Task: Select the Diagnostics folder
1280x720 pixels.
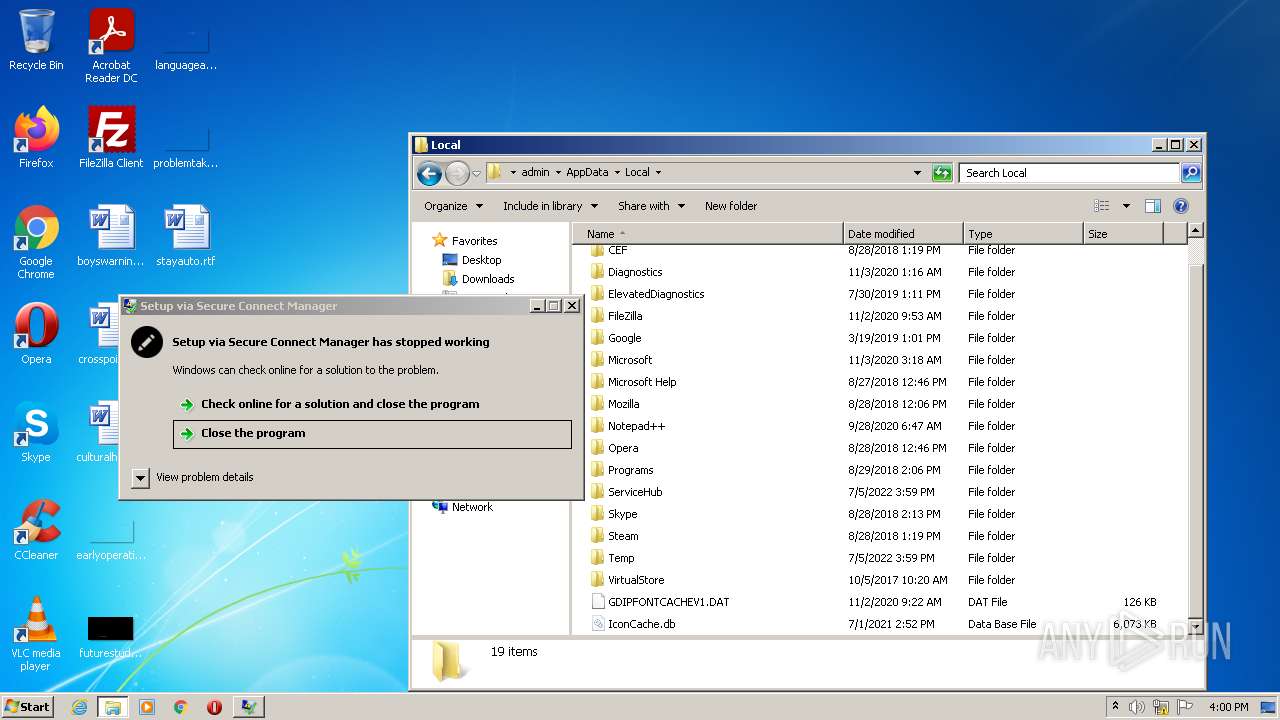Action: click(635, 272)
